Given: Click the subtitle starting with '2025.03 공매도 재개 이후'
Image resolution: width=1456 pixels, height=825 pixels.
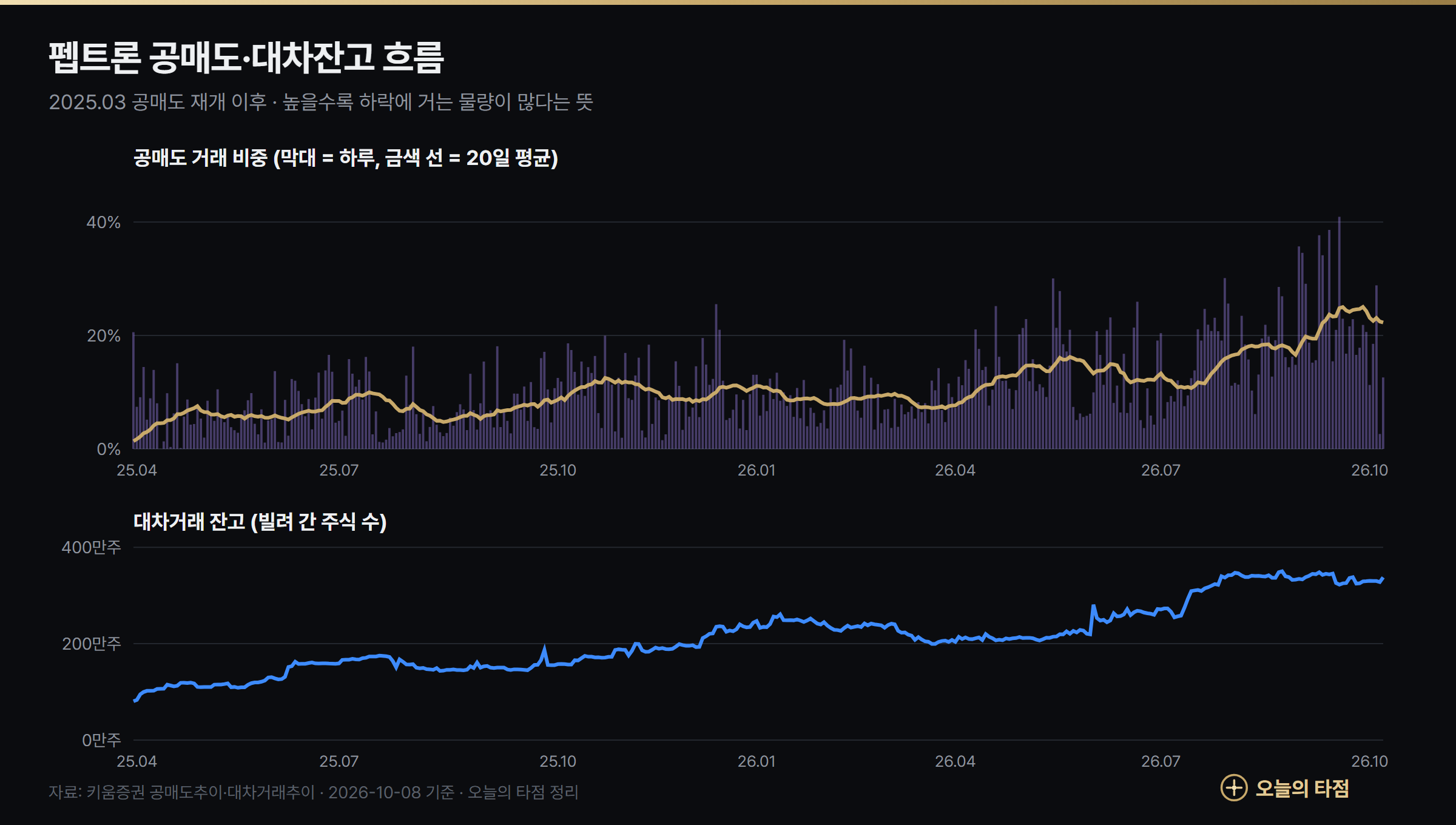Looking at the screenshot, I should point(321,102).
